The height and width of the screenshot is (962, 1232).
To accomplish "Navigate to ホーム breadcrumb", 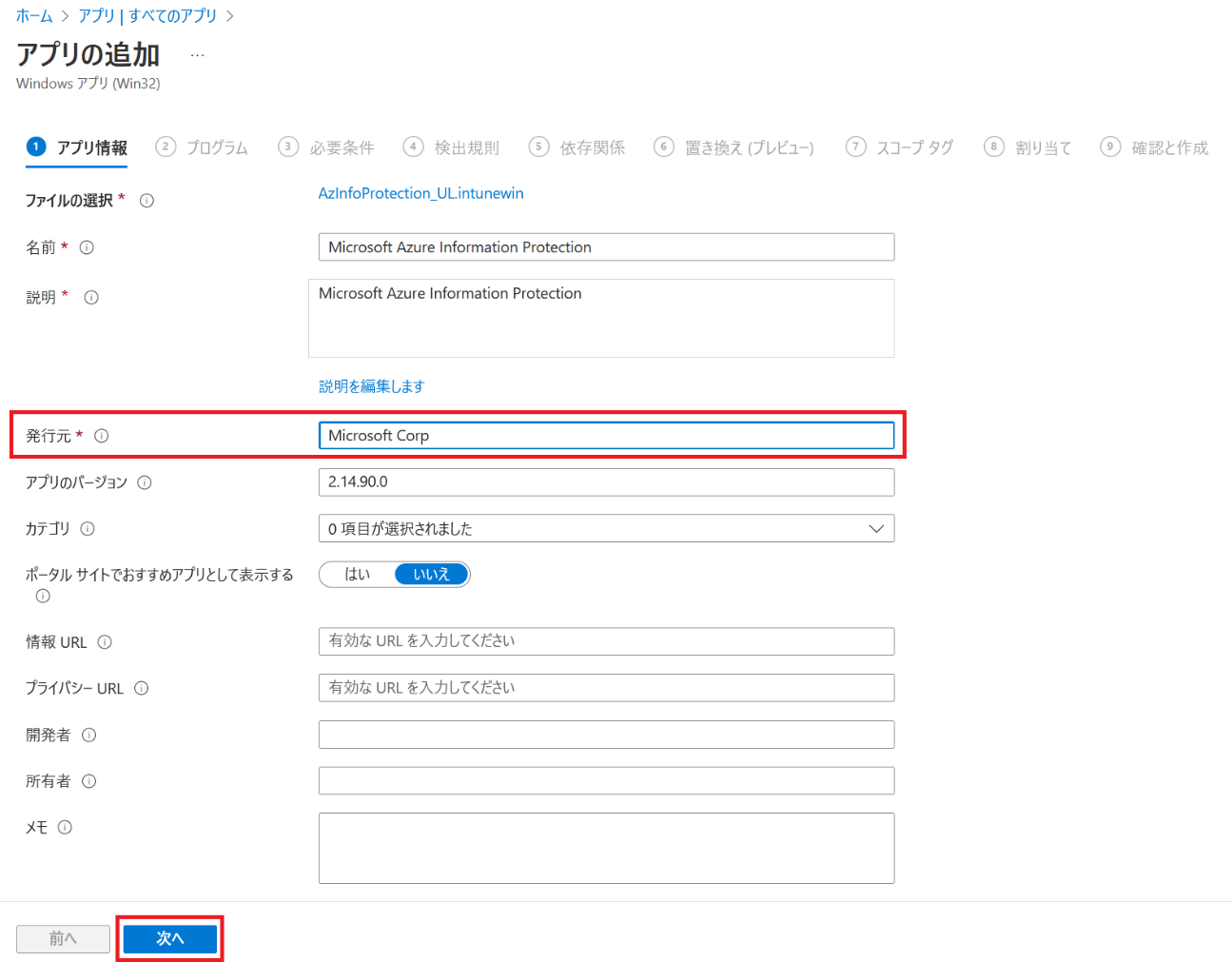I will click(34, 16).
